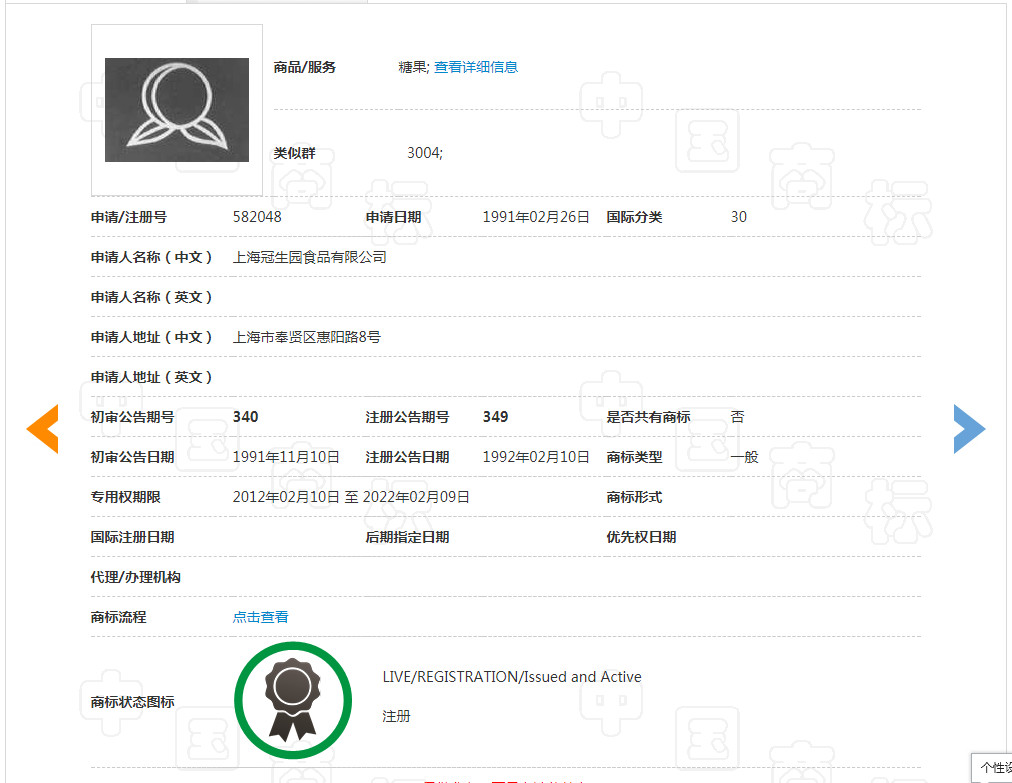Click the green-ringed trademark status medal icon
This screenshot has height=783, width=1012.
point(293,701)
